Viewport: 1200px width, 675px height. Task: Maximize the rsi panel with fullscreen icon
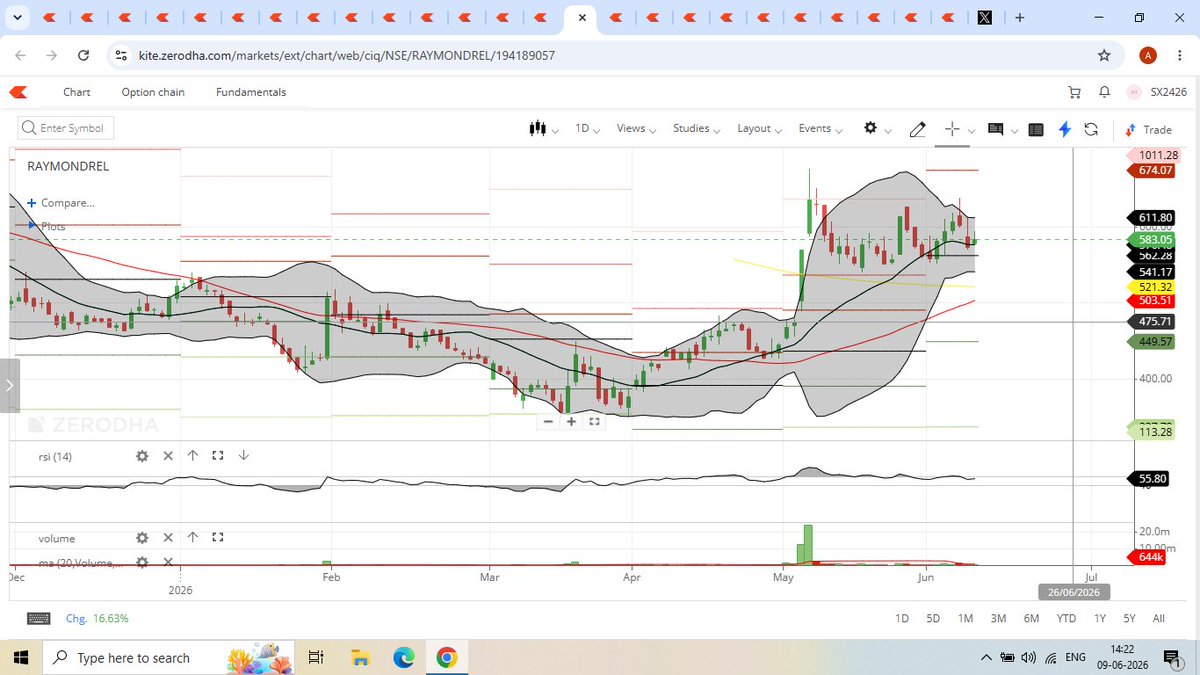point(217,456)
